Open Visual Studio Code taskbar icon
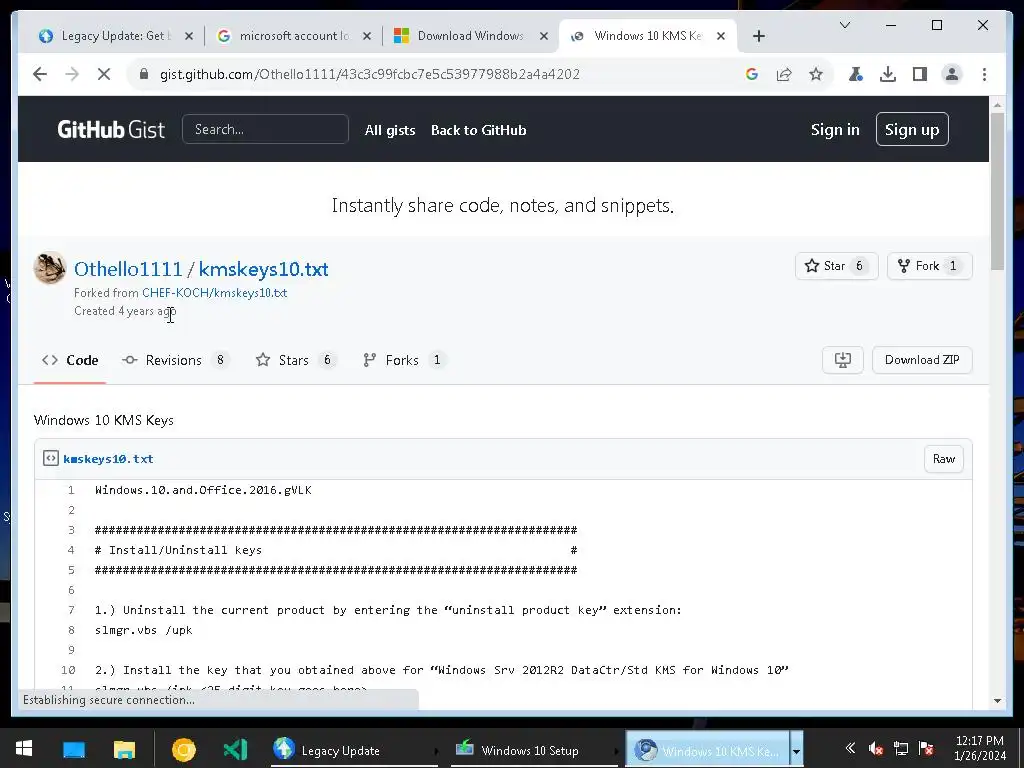This screenshot has width=1024, height=768. pyautogui.click(x=235, y=749)
